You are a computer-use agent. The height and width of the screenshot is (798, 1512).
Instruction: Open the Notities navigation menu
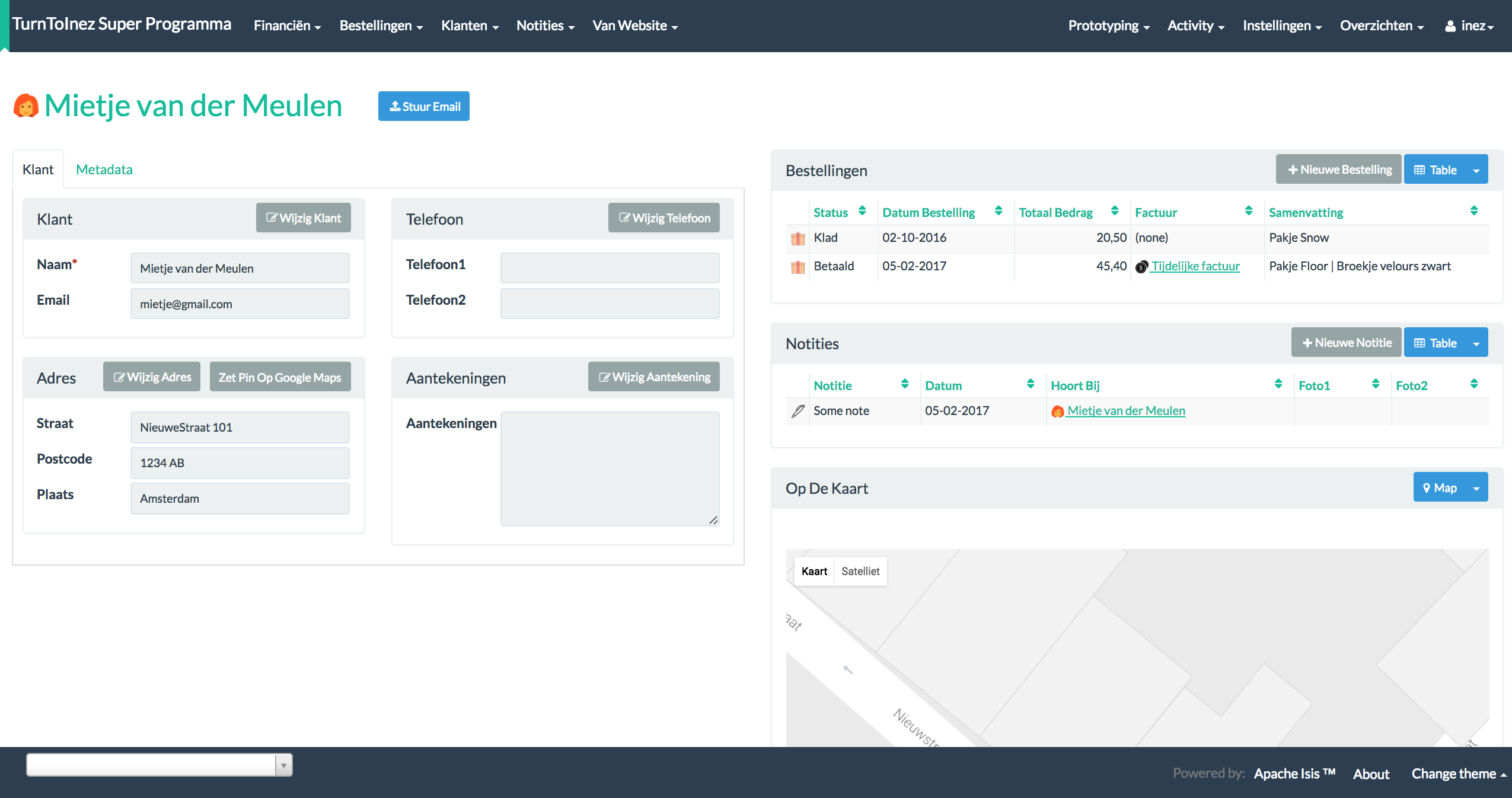pos(546,25)
